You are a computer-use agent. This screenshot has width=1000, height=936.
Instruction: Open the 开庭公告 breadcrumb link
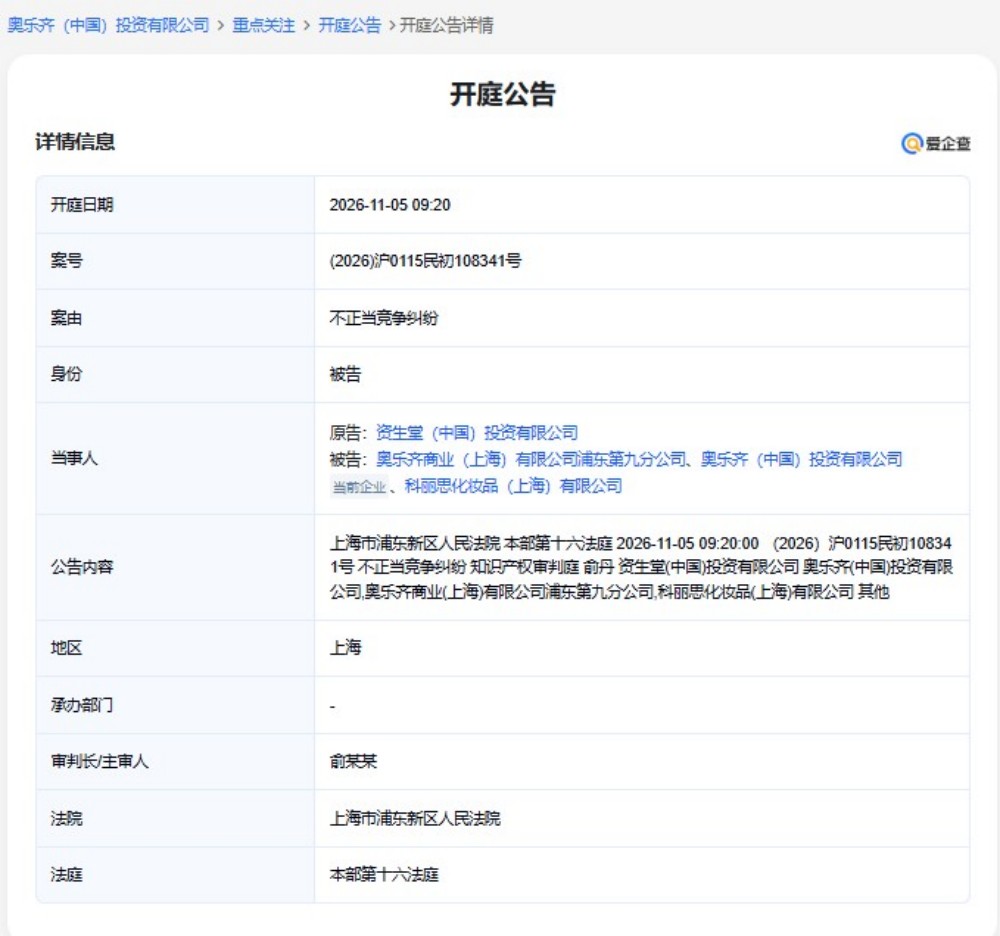tap(349, 26)
